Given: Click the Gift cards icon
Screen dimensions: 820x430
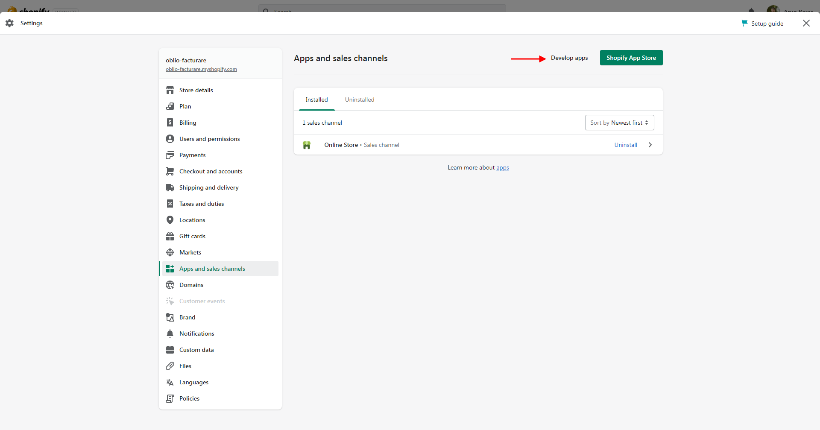Looking at the screenshot, I should 170,236.
